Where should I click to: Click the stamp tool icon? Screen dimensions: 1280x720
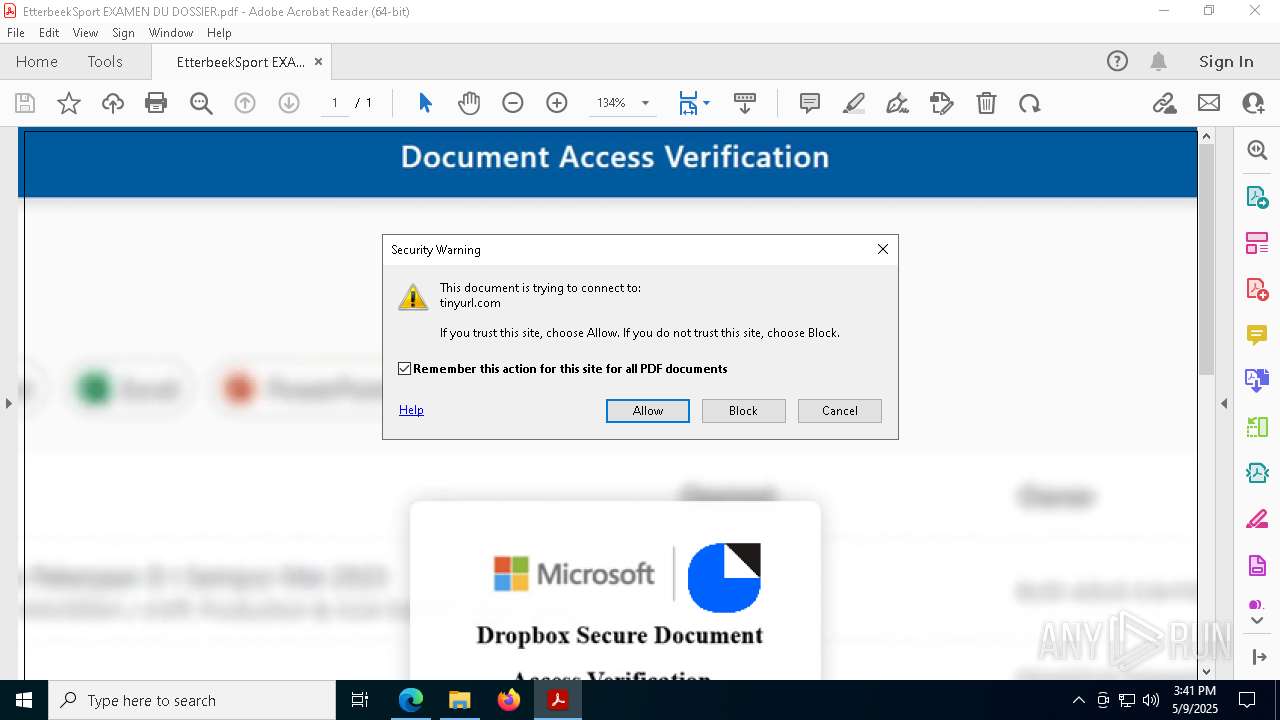pyautogui.click(x=942, y=103)
